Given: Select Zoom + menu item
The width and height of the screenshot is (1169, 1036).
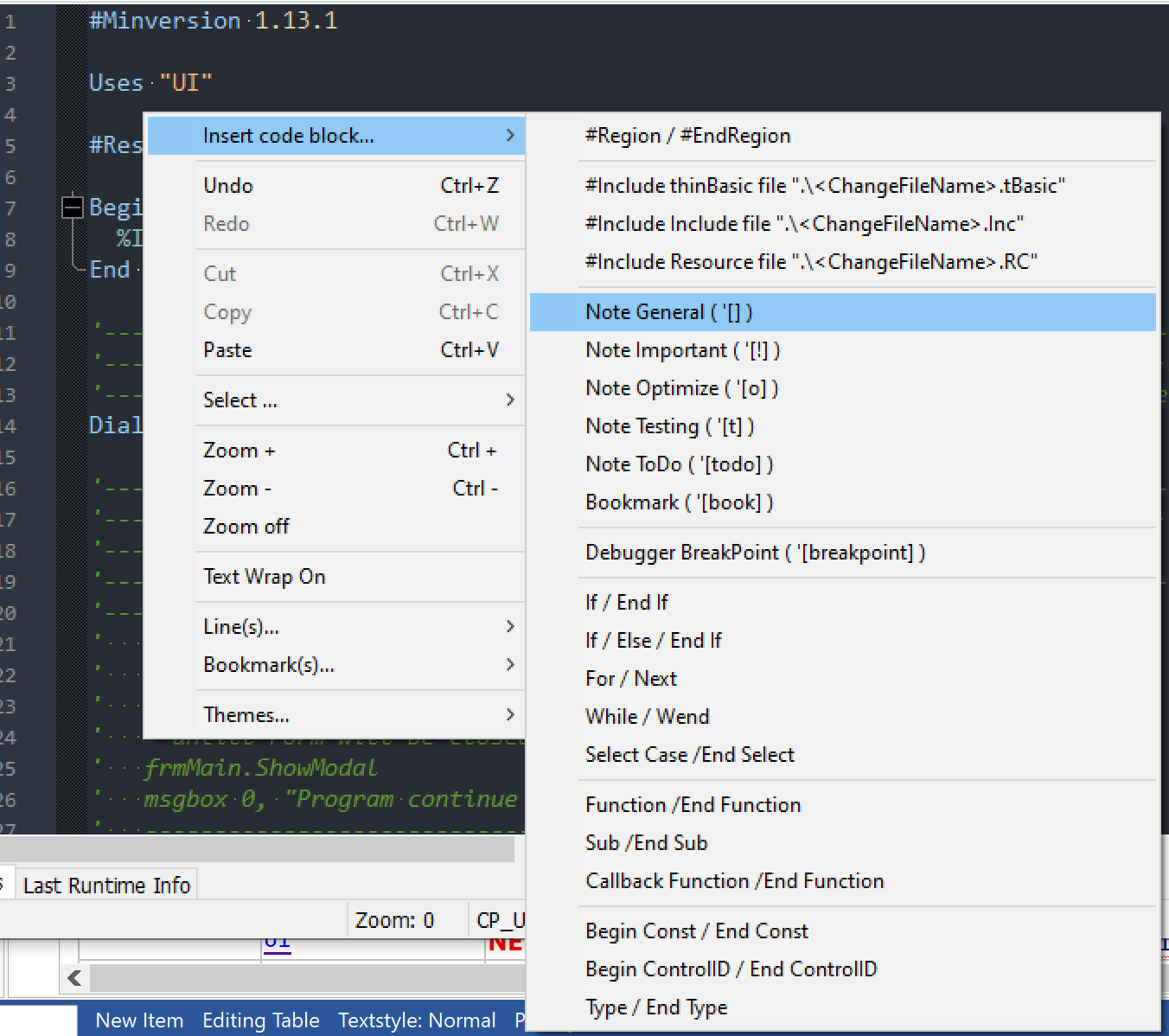Looking at the screenshot, I should click(240, 451).
